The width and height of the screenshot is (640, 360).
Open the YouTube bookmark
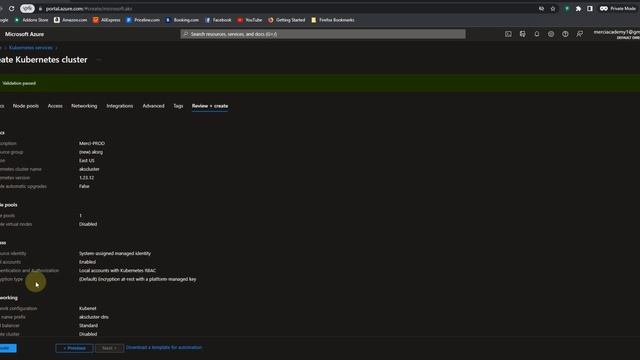250,20
